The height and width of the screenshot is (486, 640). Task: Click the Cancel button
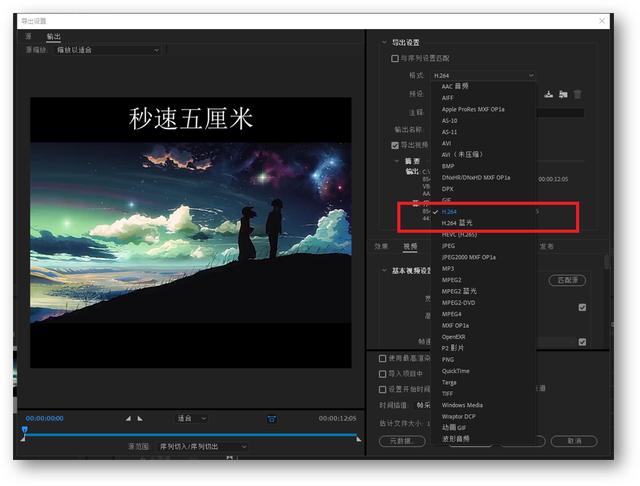click(x=574, y=441)
